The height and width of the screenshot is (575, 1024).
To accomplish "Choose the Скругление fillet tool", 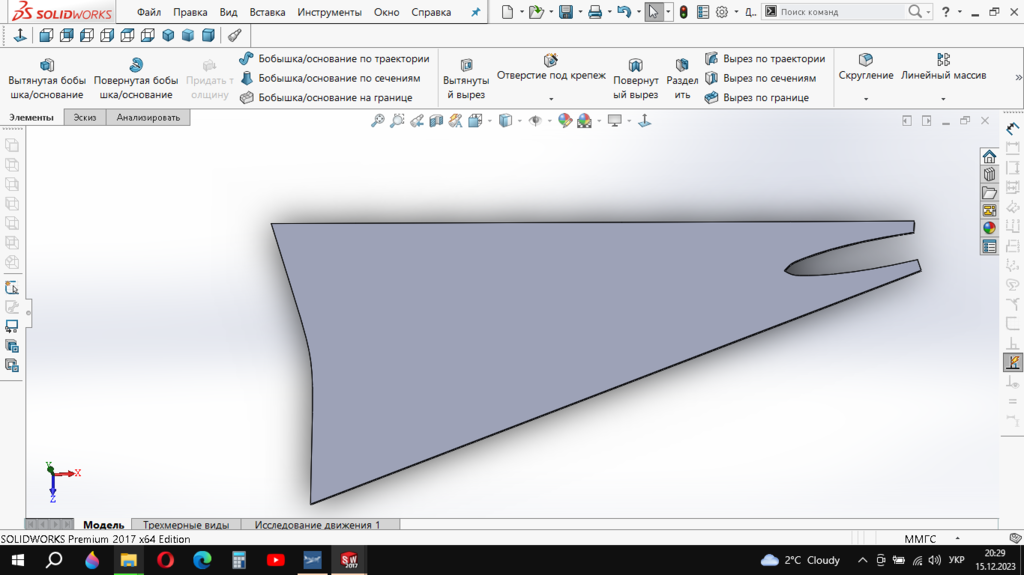I will point(866,66).
